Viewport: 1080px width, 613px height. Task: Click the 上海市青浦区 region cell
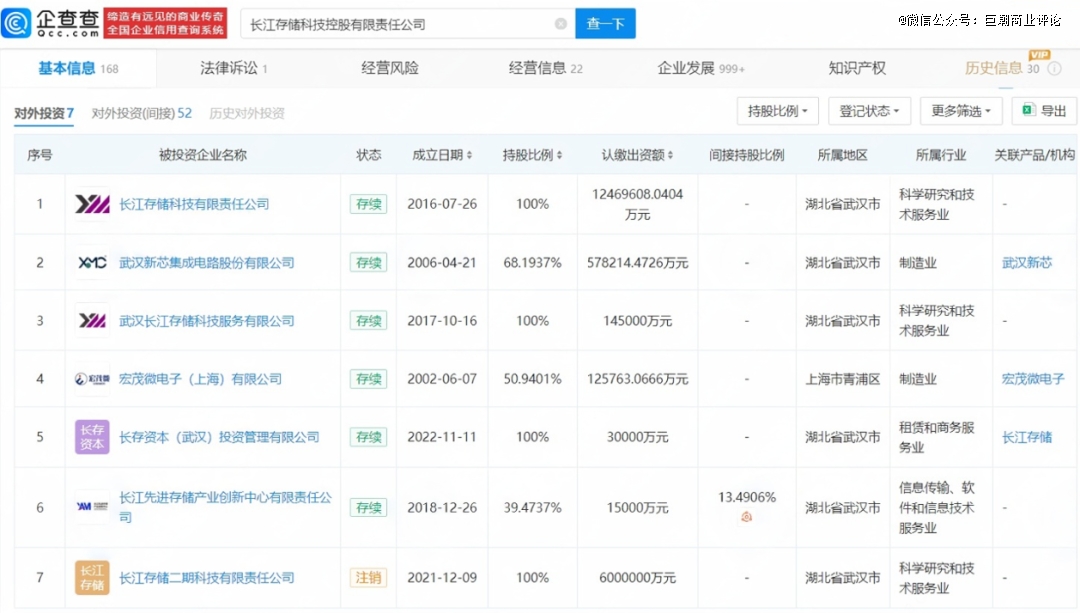click(842, 379)
